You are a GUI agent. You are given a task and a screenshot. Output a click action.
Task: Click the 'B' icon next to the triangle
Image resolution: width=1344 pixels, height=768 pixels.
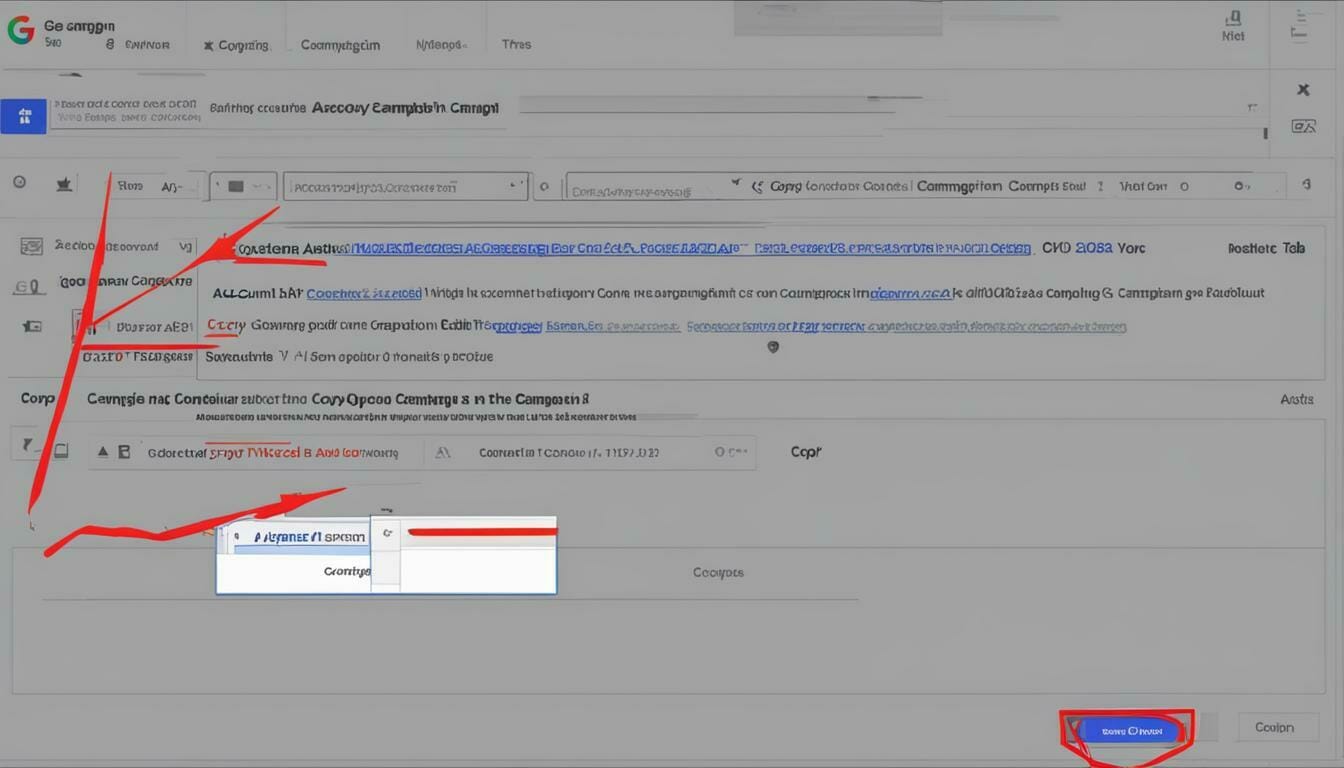[124, 452]
